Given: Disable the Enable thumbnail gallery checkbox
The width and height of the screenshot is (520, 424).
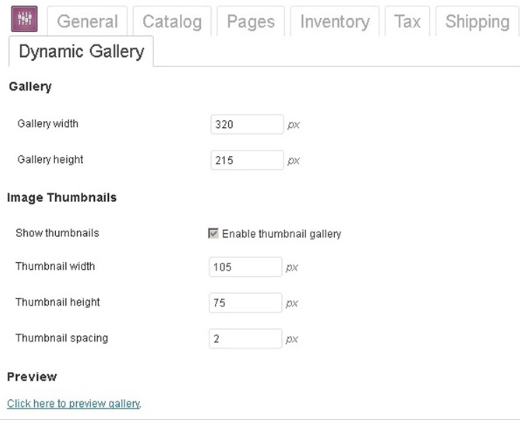Looking at the screenshot, I should (213, 233).
